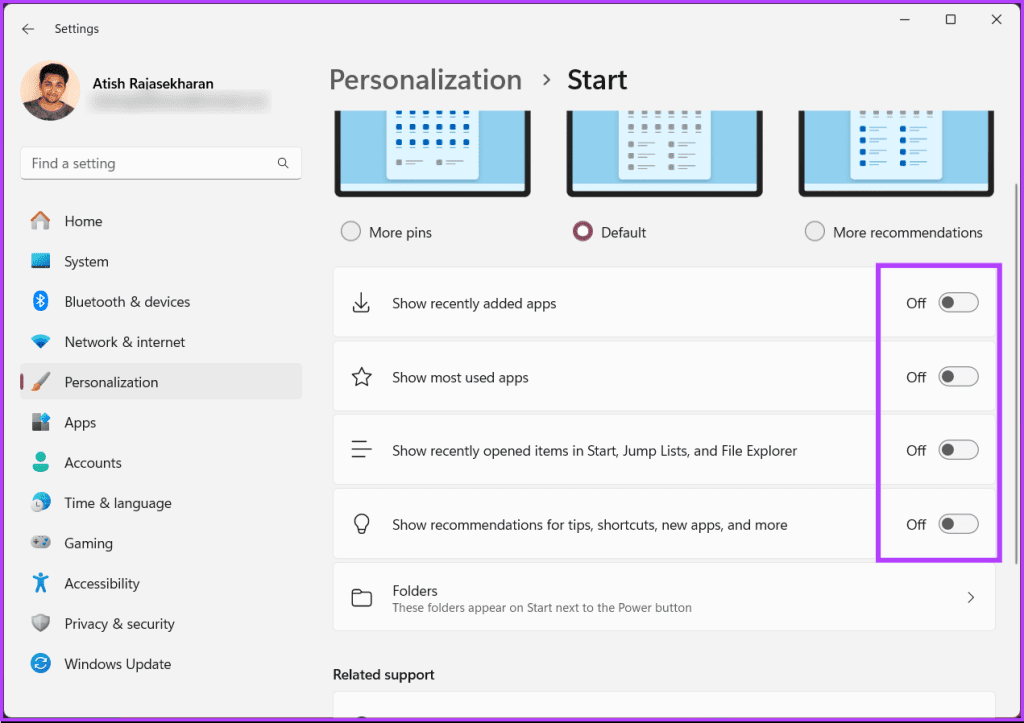Select the More pins layout option
Viewport: 1024px width, 723px height.
point(351,231)
